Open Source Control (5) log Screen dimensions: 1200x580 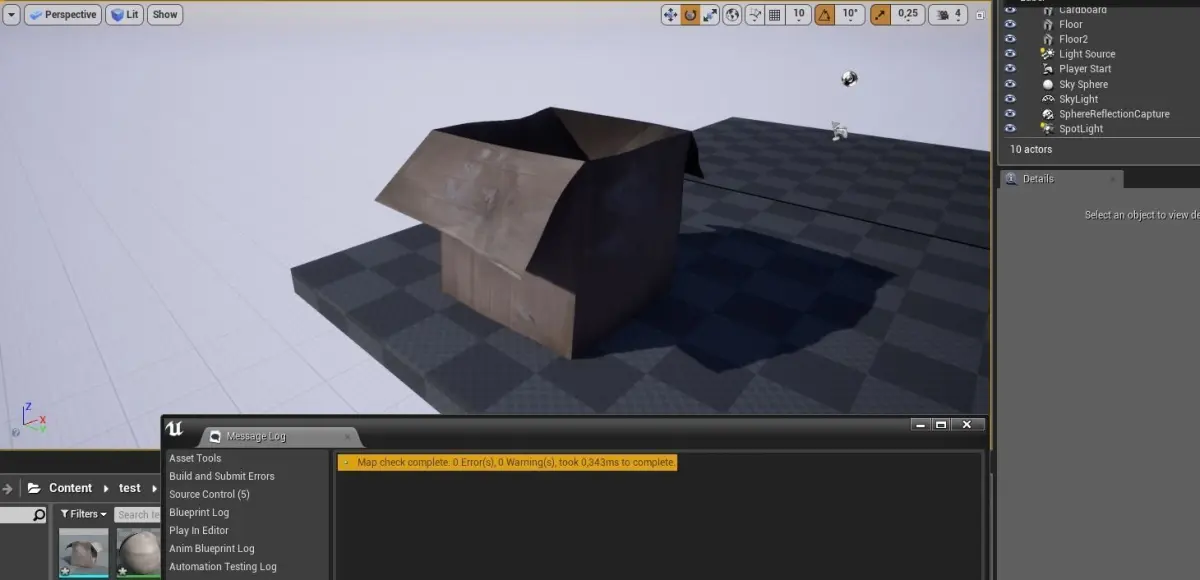pyautogui.click(x=209, y=494)
